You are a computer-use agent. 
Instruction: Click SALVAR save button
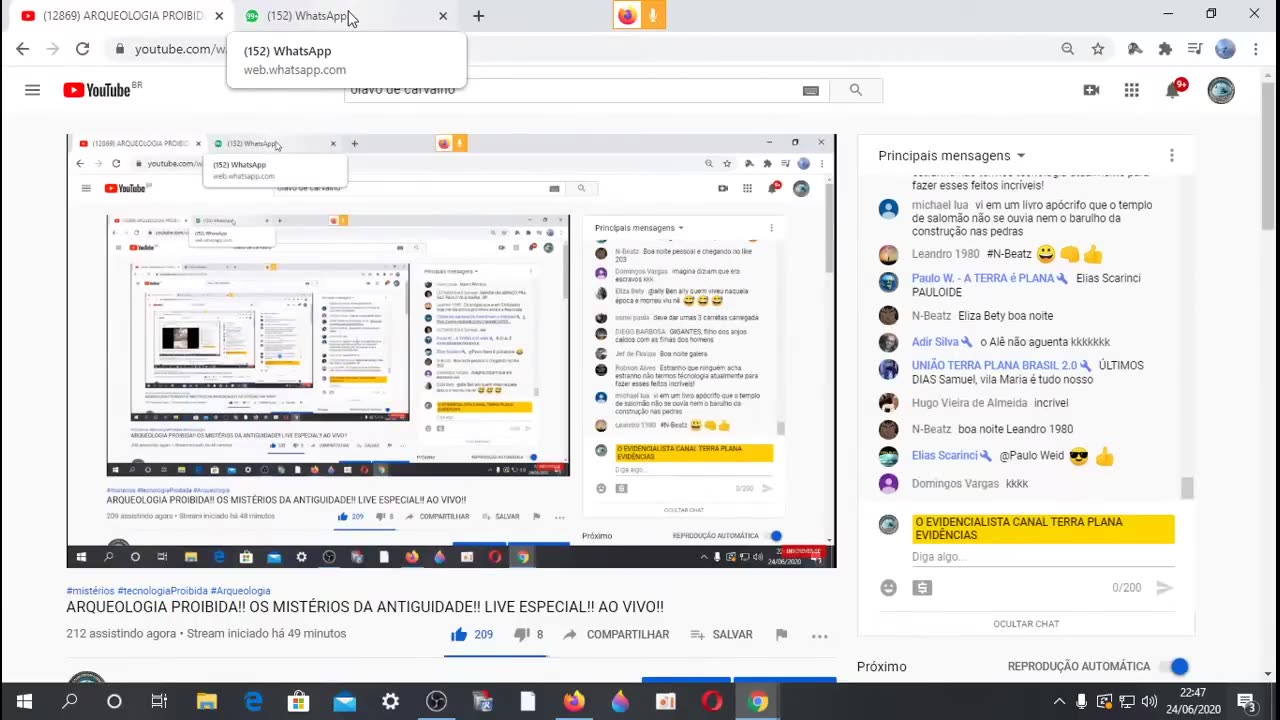coord(722,634)
